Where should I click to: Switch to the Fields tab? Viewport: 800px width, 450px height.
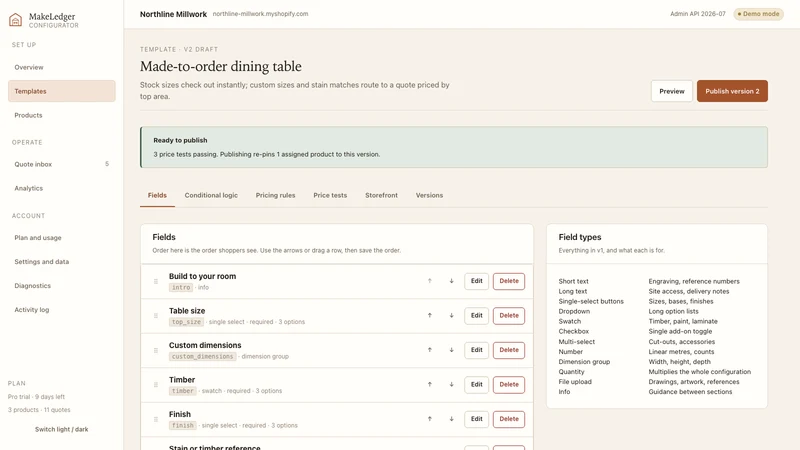pos(157,195)
